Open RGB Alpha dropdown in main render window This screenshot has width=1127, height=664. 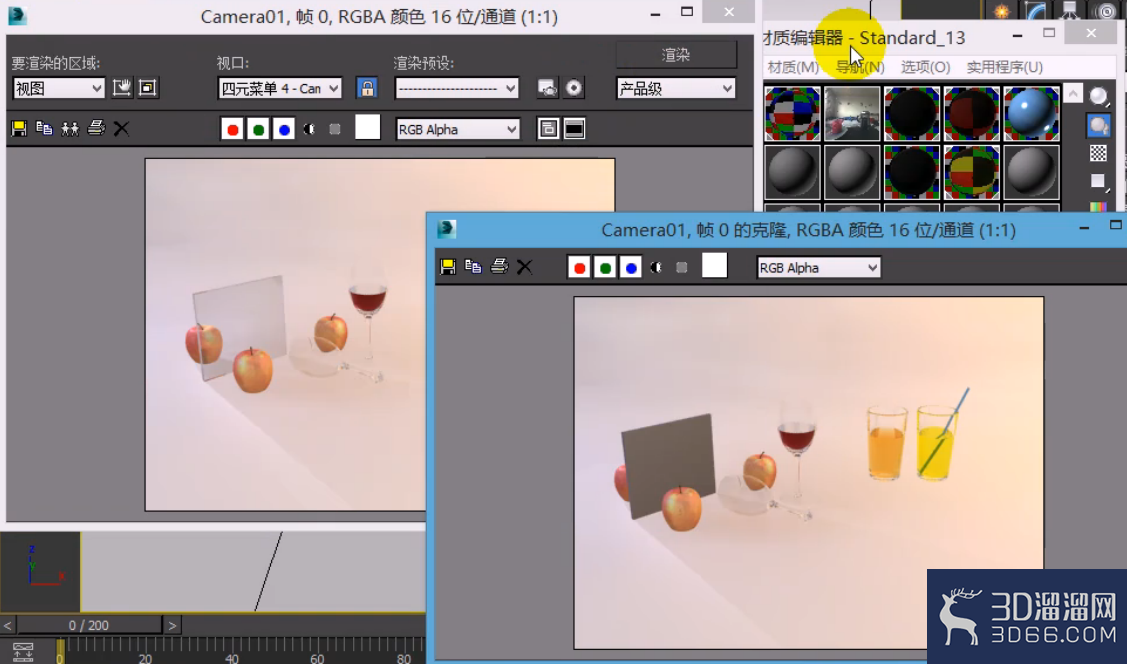coord(458,129)
